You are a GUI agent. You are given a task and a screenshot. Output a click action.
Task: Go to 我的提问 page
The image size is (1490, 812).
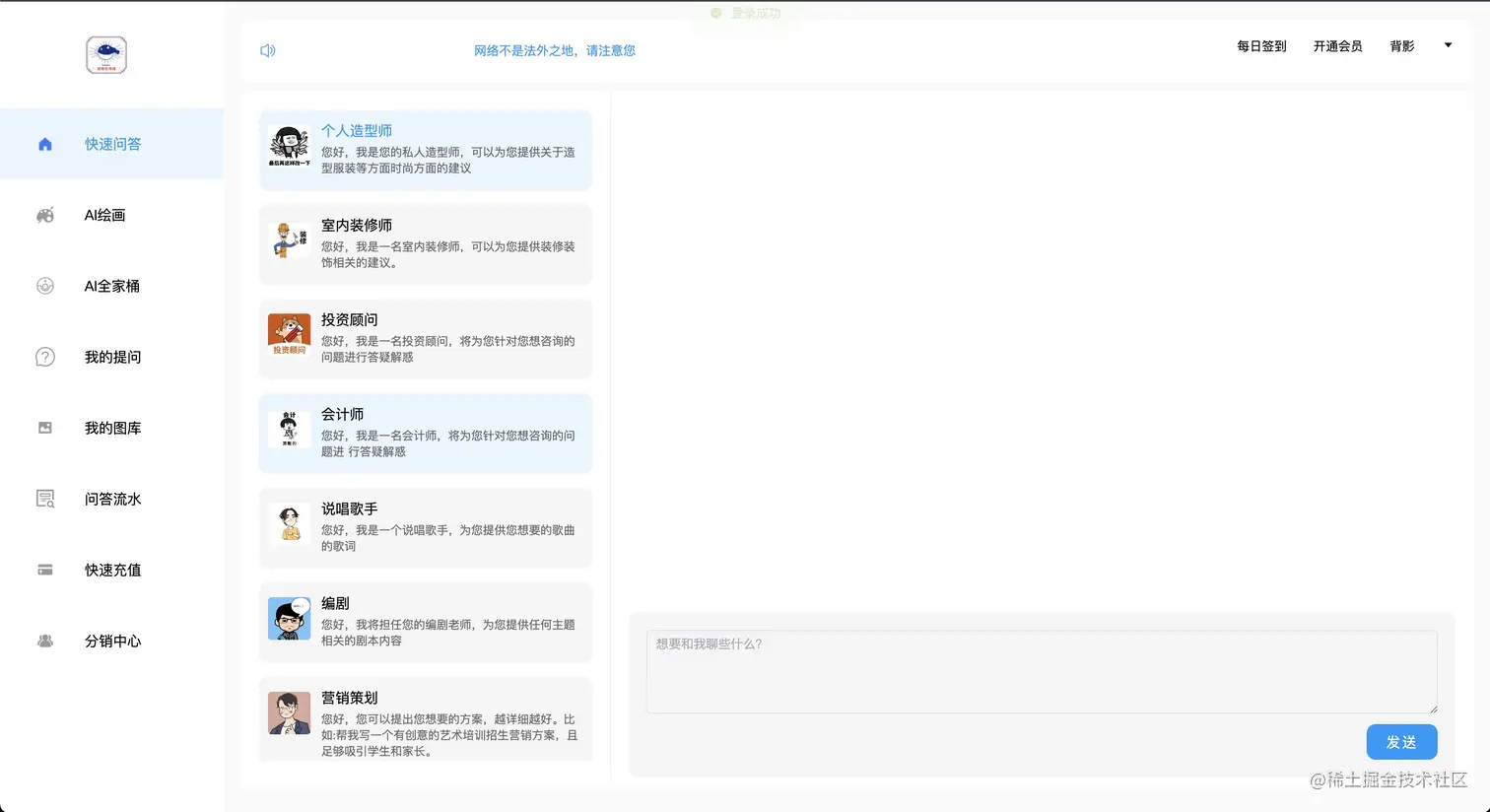pyautogui.click(x=112, y=357)
